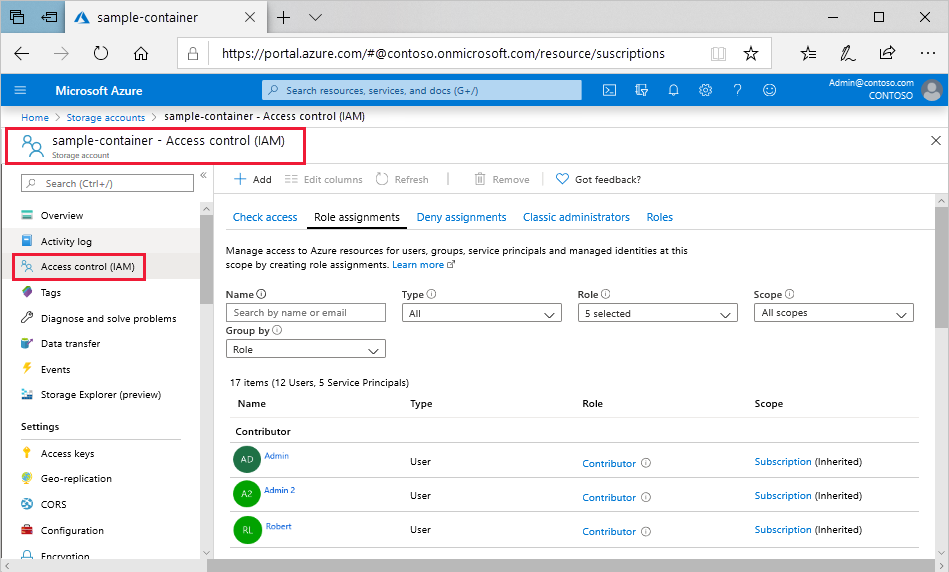Open browser more options ellipsis
This screenshot has height=572, width=949.
click(x=927, y=53)
